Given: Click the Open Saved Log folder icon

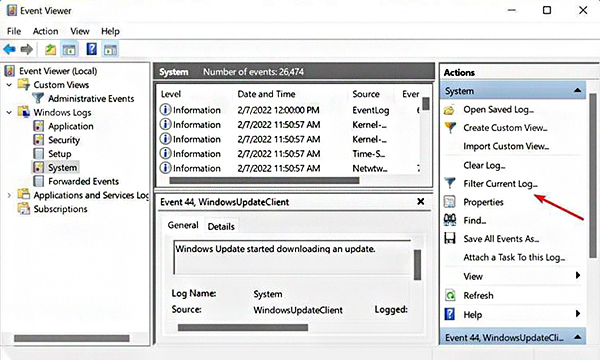Looking at the screenshot, I should tap(450, 110).
